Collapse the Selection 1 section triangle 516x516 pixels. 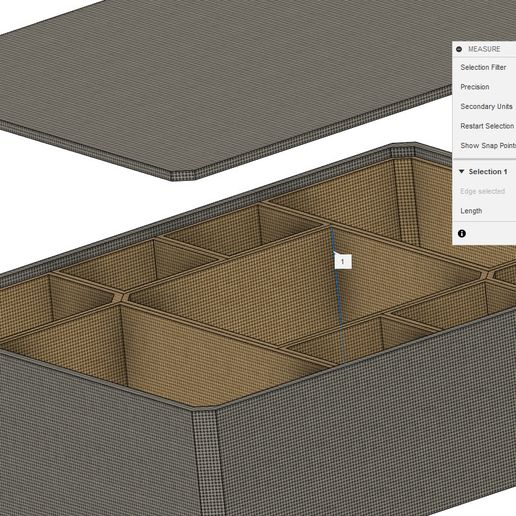click(x=462, y=171)
